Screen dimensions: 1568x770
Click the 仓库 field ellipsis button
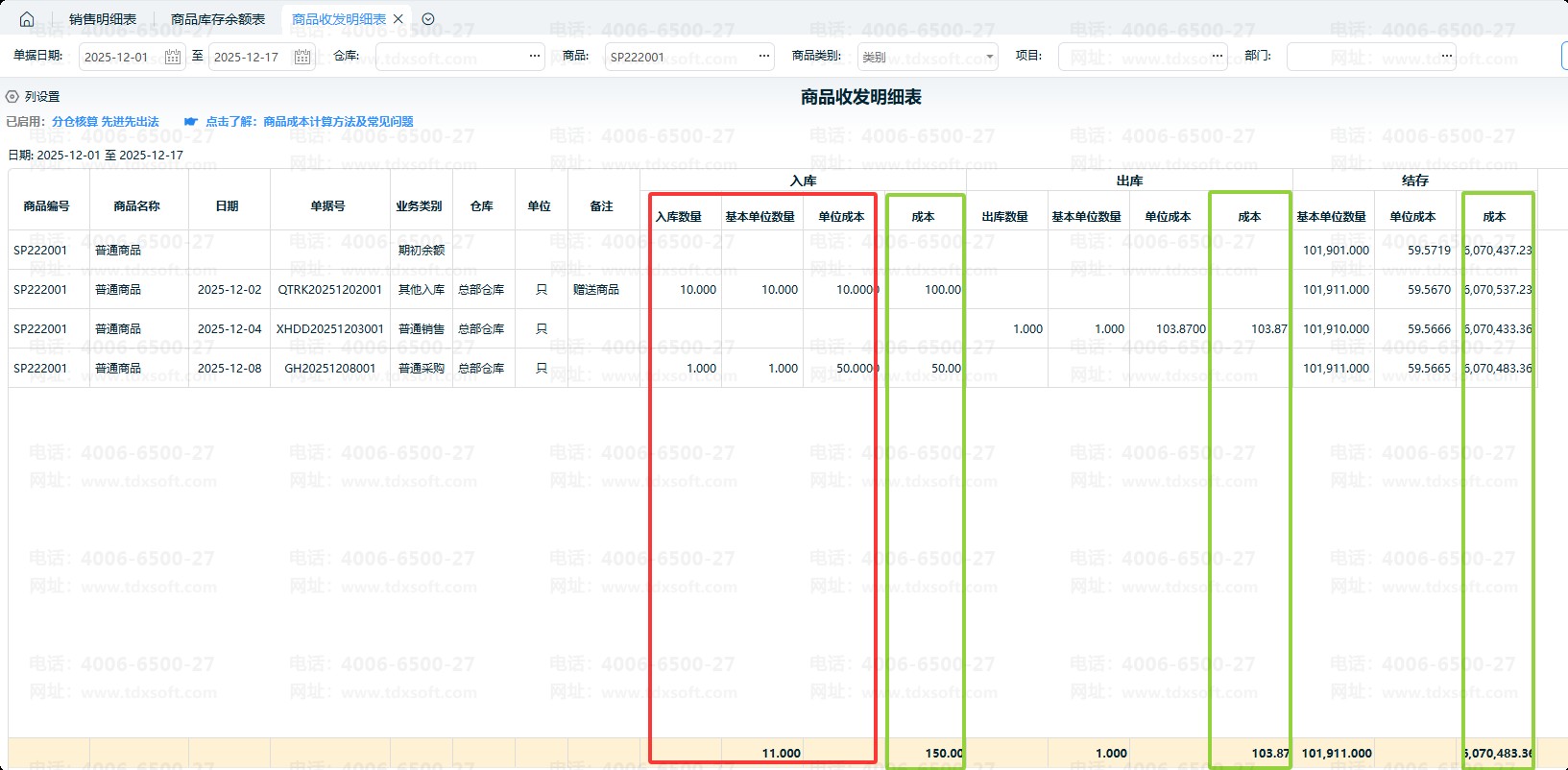[x=535, y=57]
